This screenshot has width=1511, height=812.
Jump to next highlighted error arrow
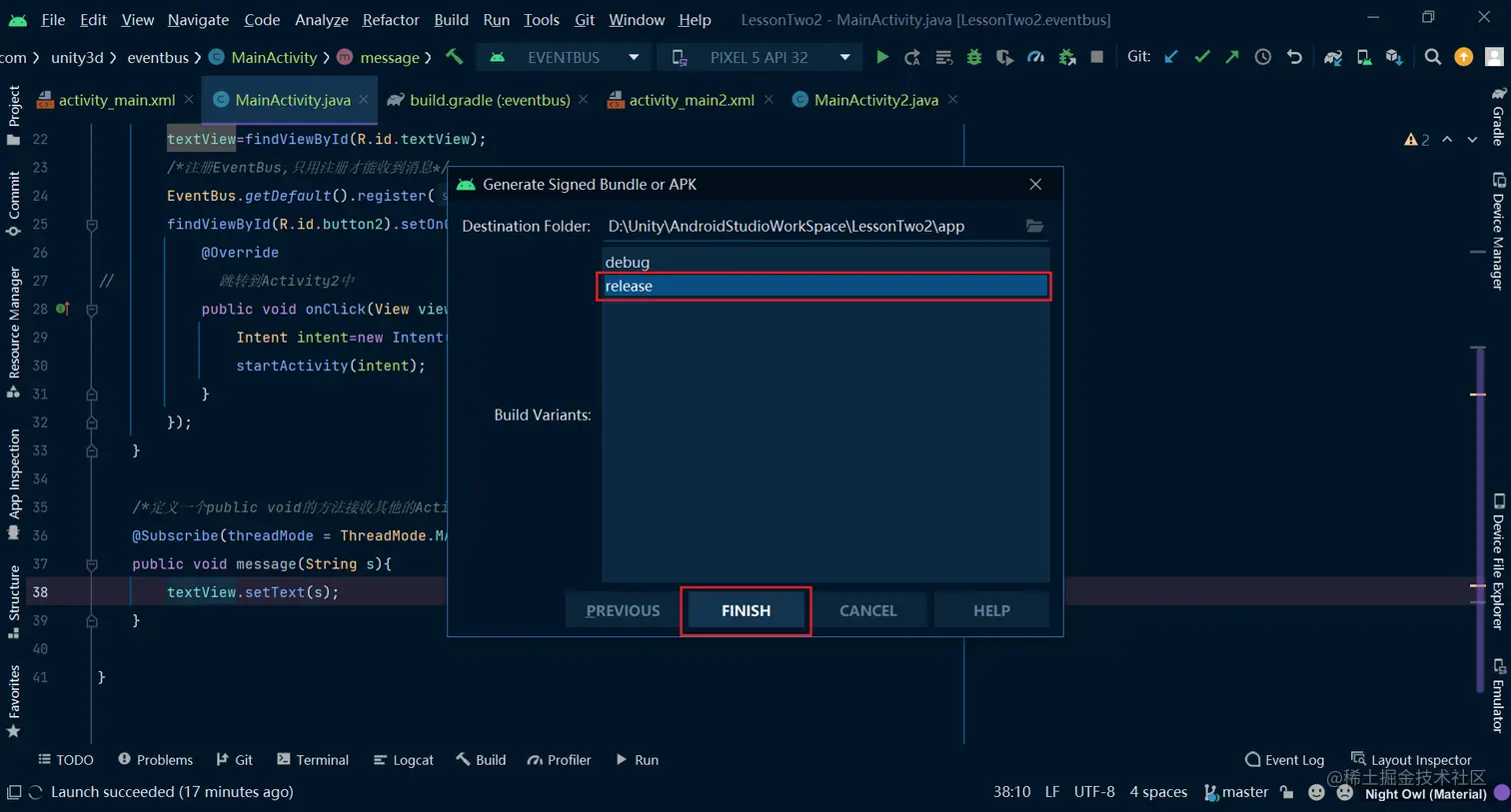click(x=1472, y=140)
